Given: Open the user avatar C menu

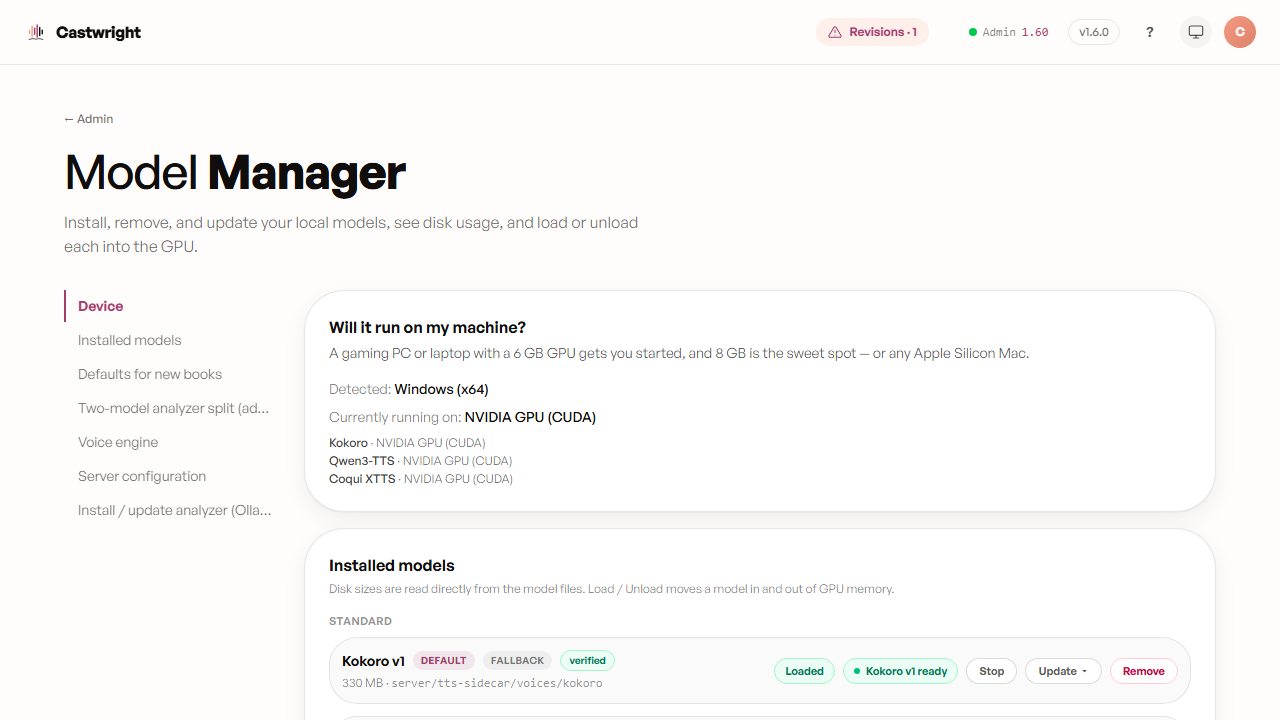Looking at the screenshot, I should click(1240, 32).
